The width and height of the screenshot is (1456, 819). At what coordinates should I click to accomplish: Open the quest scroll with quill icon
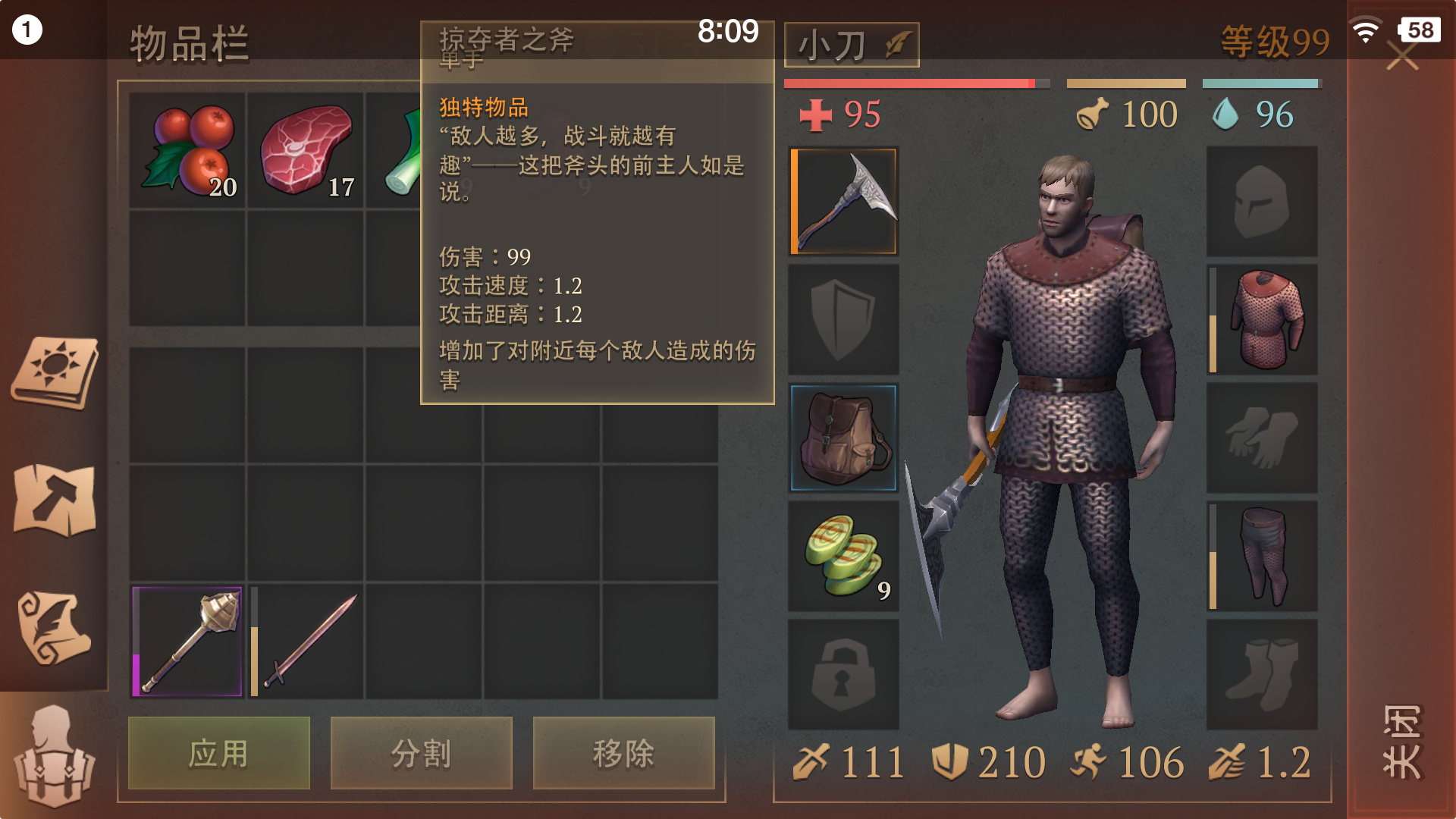[x=55, y=629]
